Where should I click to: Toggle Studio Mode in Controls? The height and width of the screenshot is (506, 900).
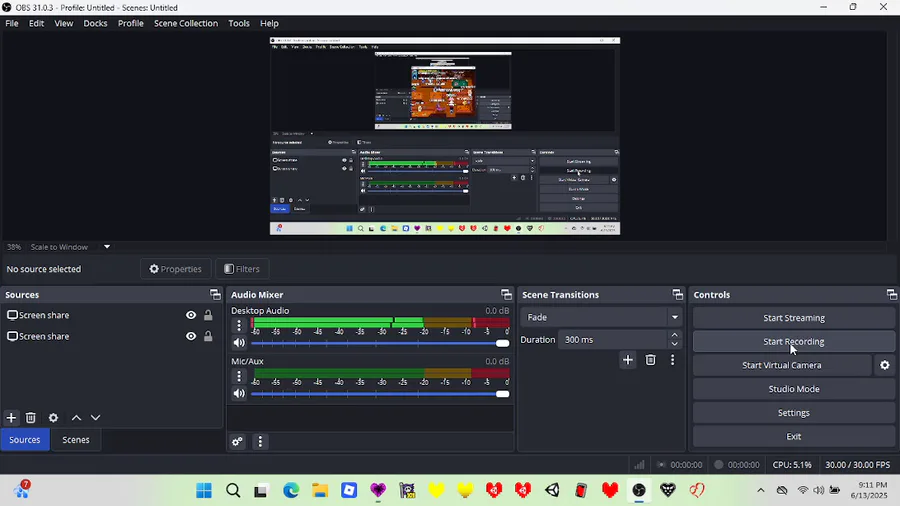pyautogui.click(x=794, y=389)
